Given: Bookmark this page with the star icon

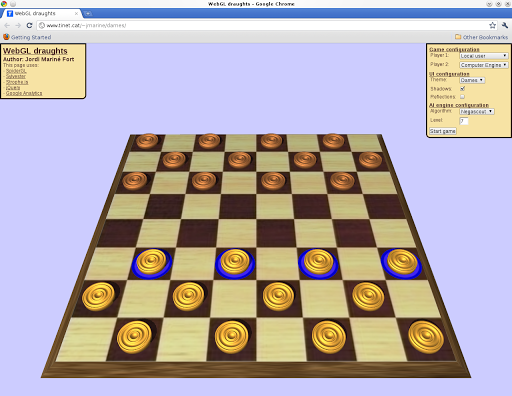Looking at the screenshot, I should point(492,25).
